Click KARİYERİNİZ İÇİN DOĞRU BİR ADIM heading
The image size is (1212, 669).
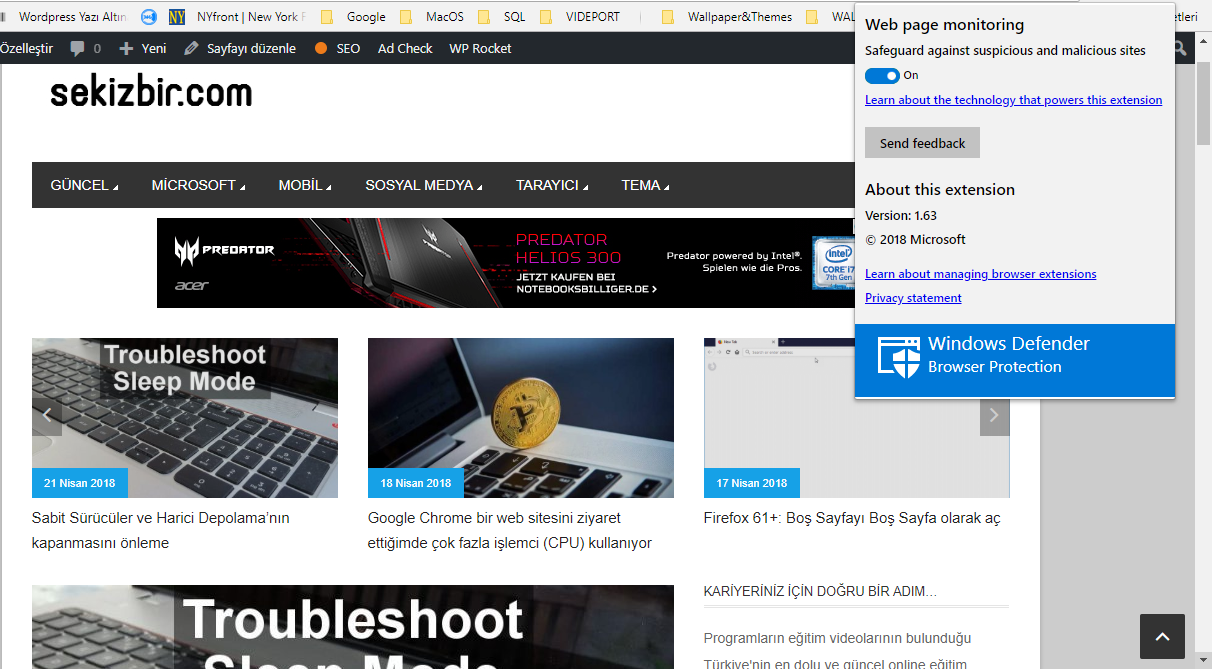820,591
